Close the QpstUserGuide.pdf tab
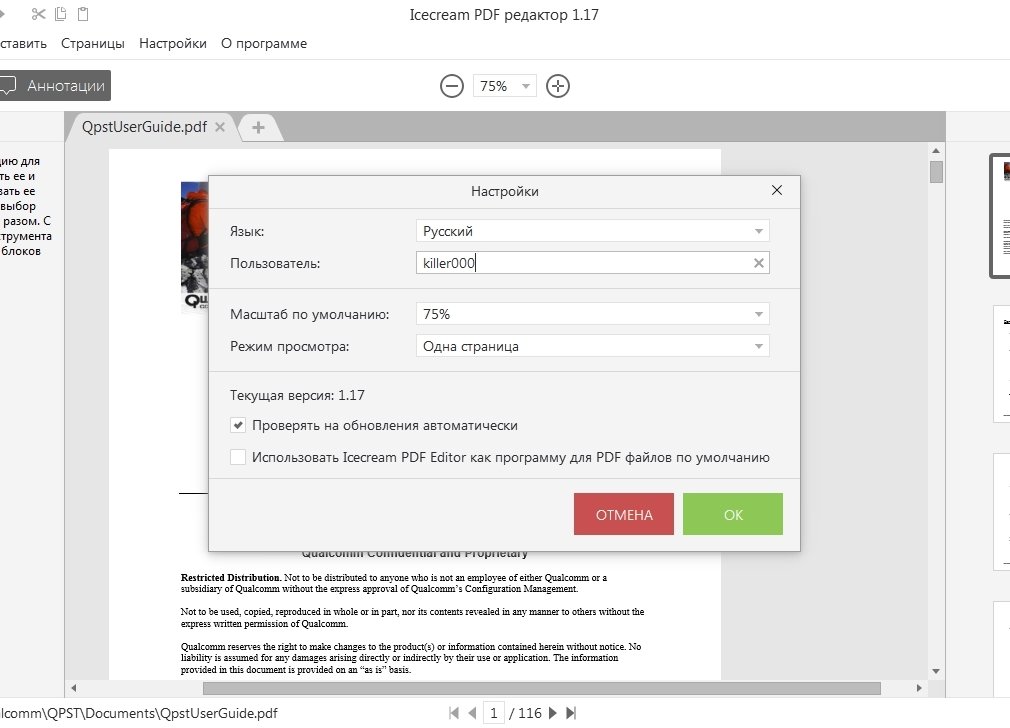 pos(220,127)
